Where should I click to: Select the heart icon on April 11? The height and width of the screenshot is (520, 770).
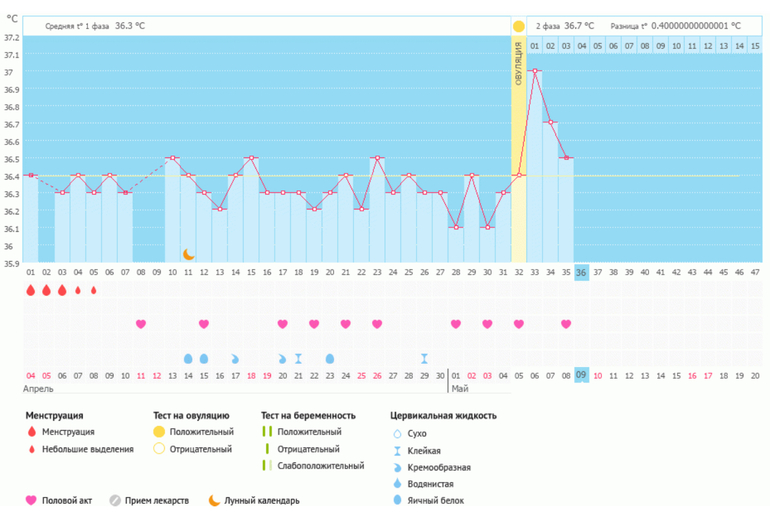point(141,324)
